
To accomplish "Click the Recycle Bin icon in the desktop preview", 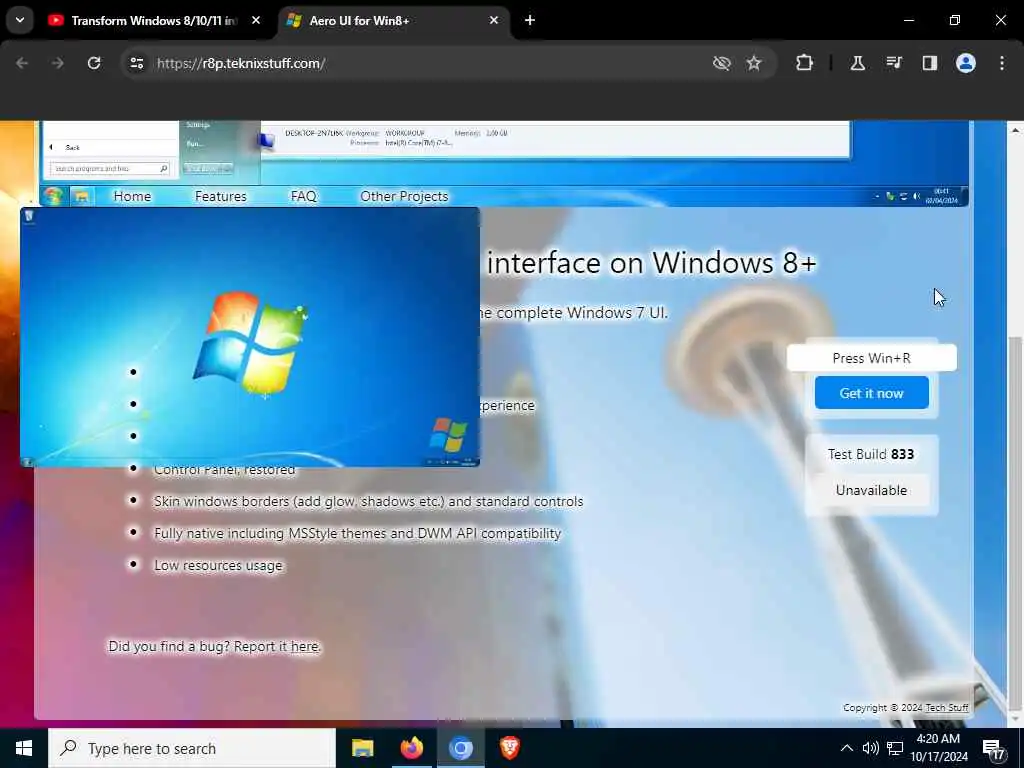I will [29, 216].
